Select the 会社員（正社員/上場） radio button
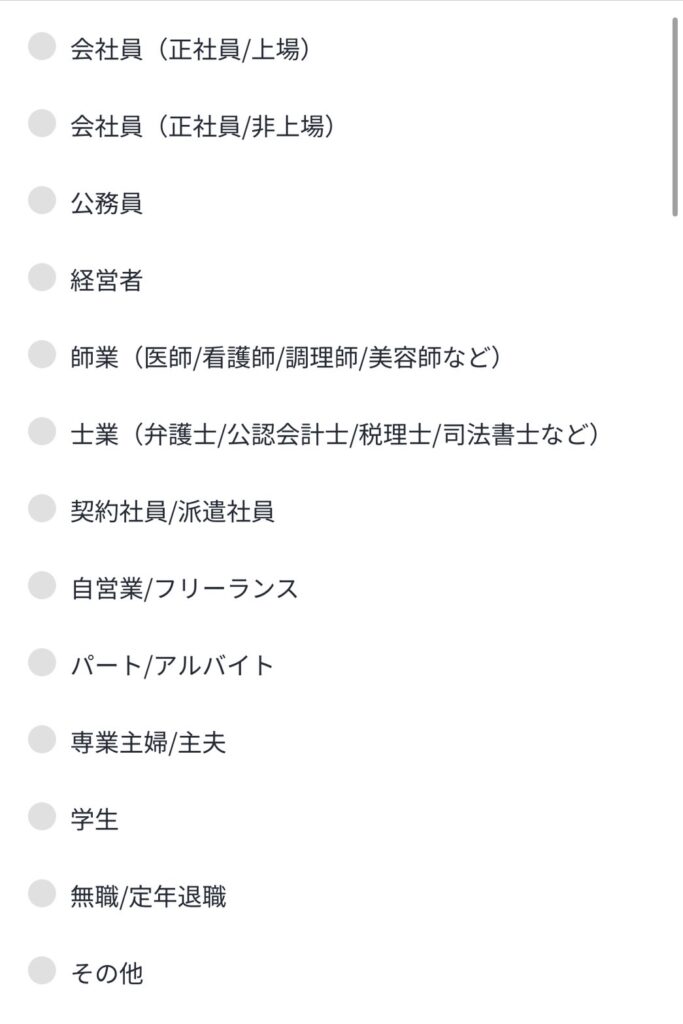 (42, 47)
